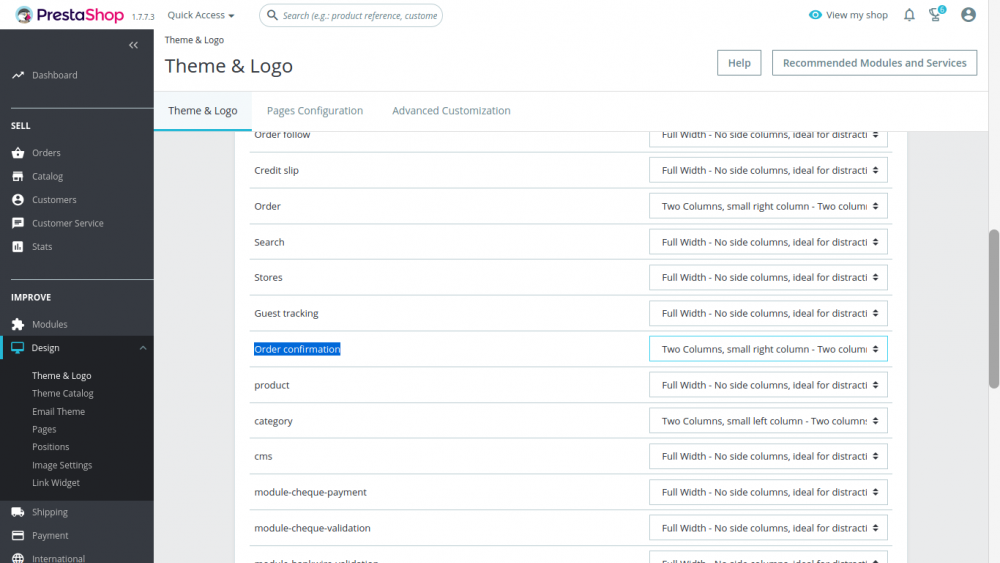Open the user profile avatar icon
Screen dimensions: 1000x563
(968, 15)
